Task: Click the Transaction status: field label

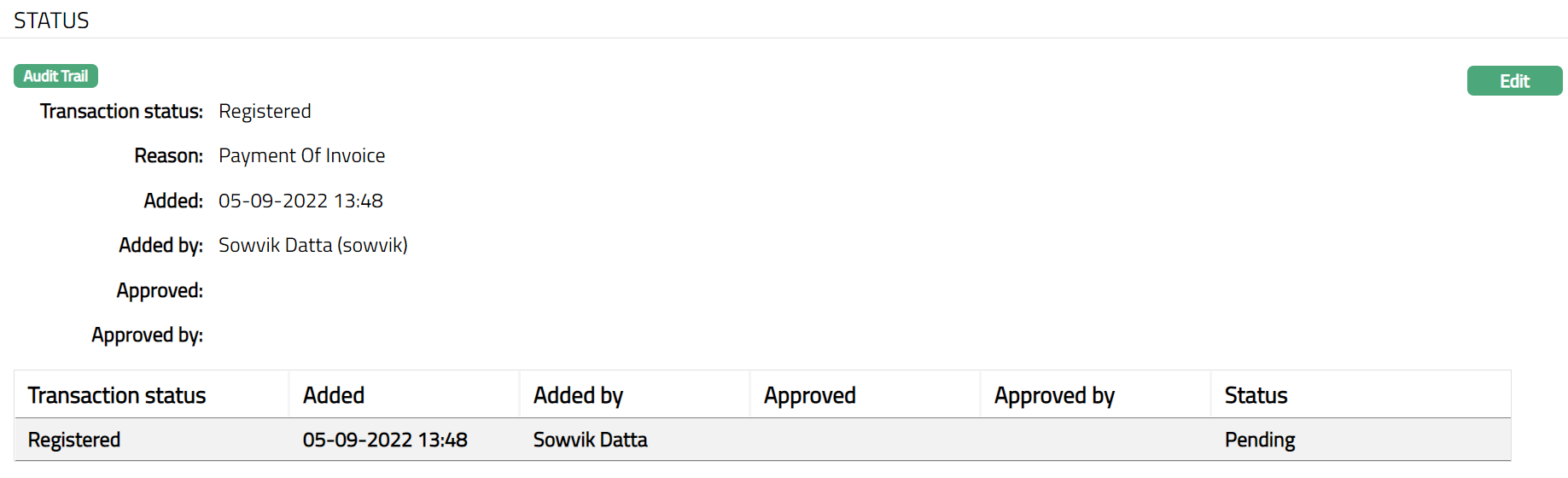Action: (121, 111)
